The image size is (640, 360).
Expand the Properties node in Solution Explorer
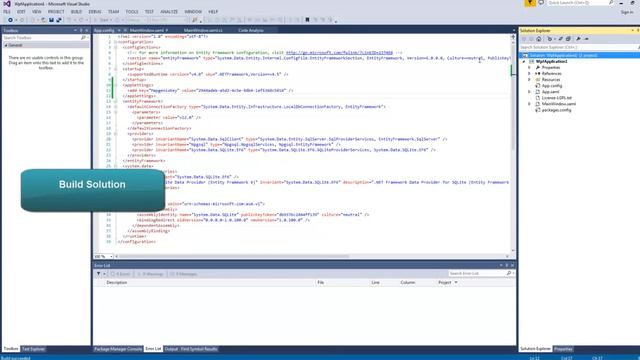(529, 67)
